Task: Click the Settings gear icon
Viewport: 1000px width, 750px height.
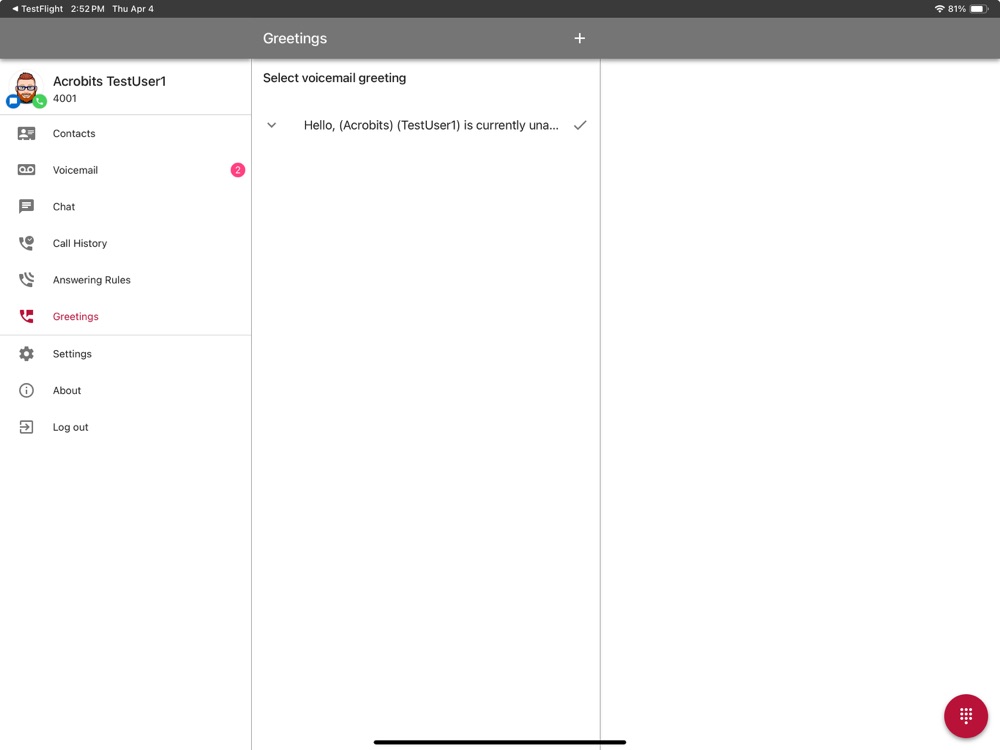Action: coord(26,353)
